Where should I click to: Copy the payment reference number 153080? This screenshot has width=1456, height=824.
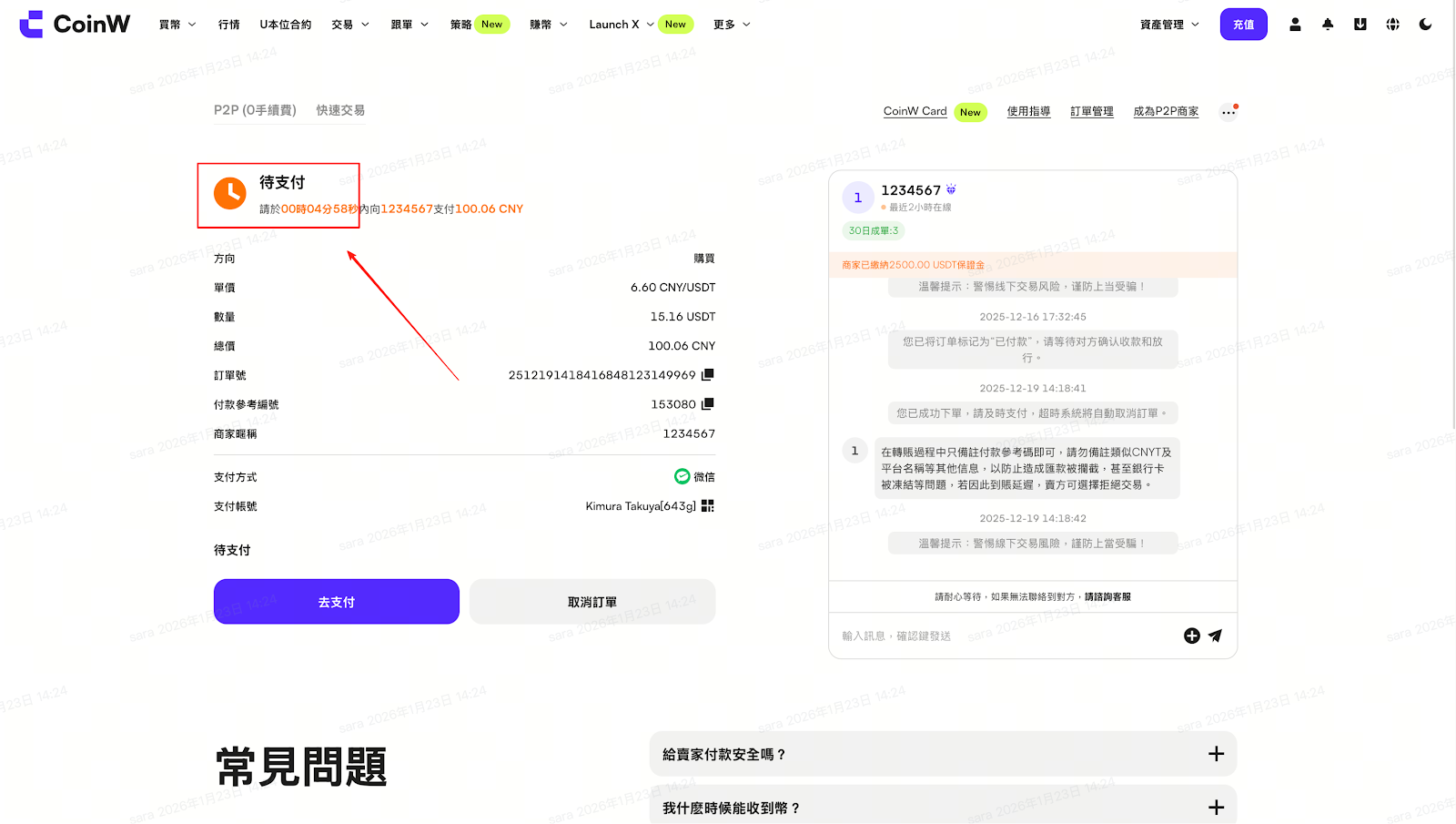click(x=707, y=403)
